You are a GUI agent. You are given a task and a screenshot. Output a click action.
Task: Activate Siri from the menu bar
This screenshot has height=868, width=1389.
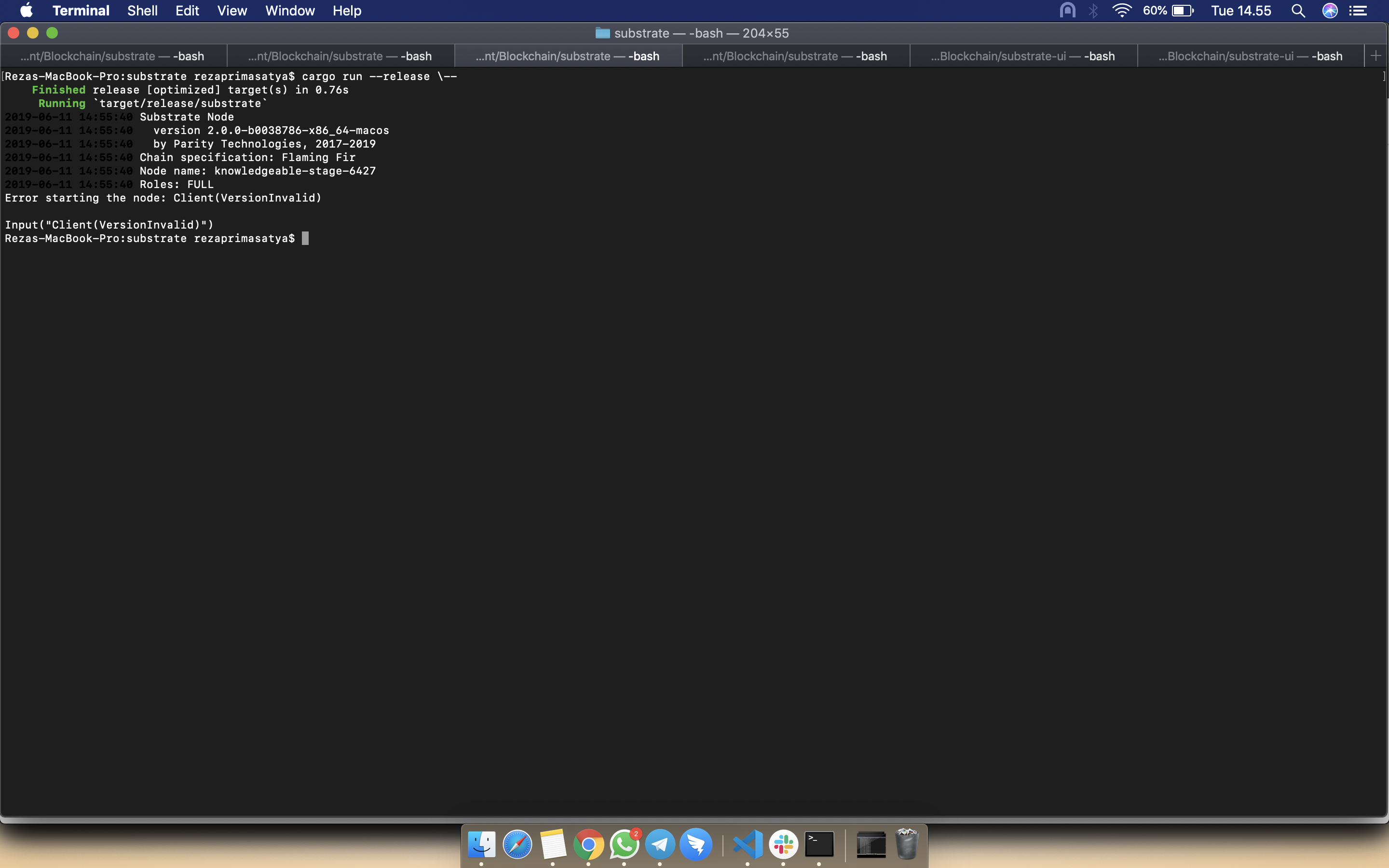(x=1331, y=10)
